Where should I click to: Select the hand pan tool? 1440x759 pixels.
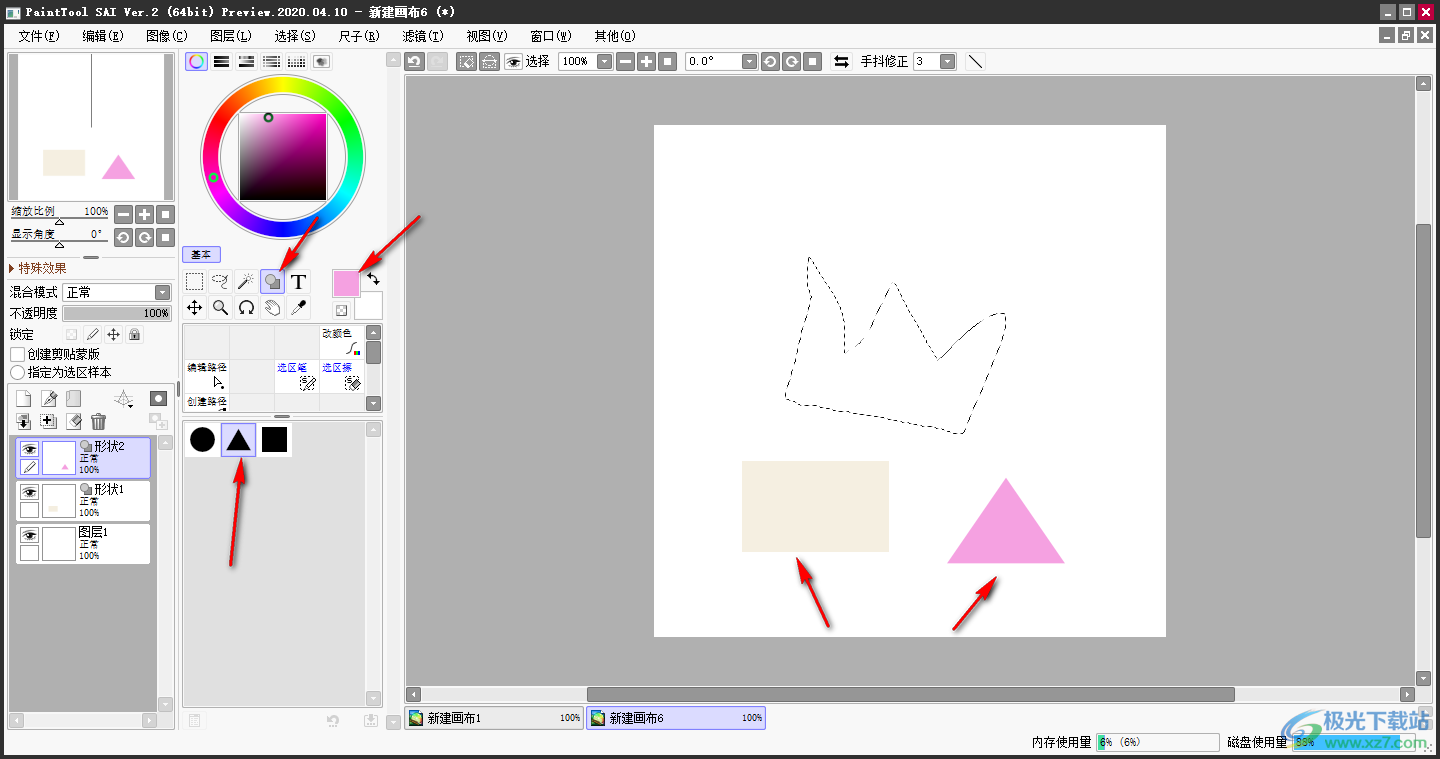click(x=272, y=308)
